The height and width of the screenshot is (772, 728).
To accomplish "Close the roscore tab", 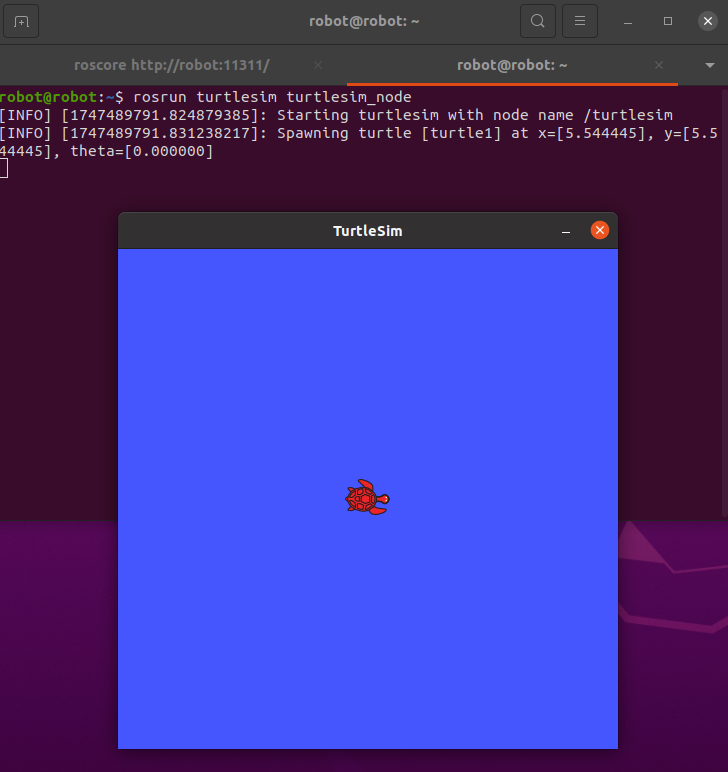I will click(x=318, y=65).
